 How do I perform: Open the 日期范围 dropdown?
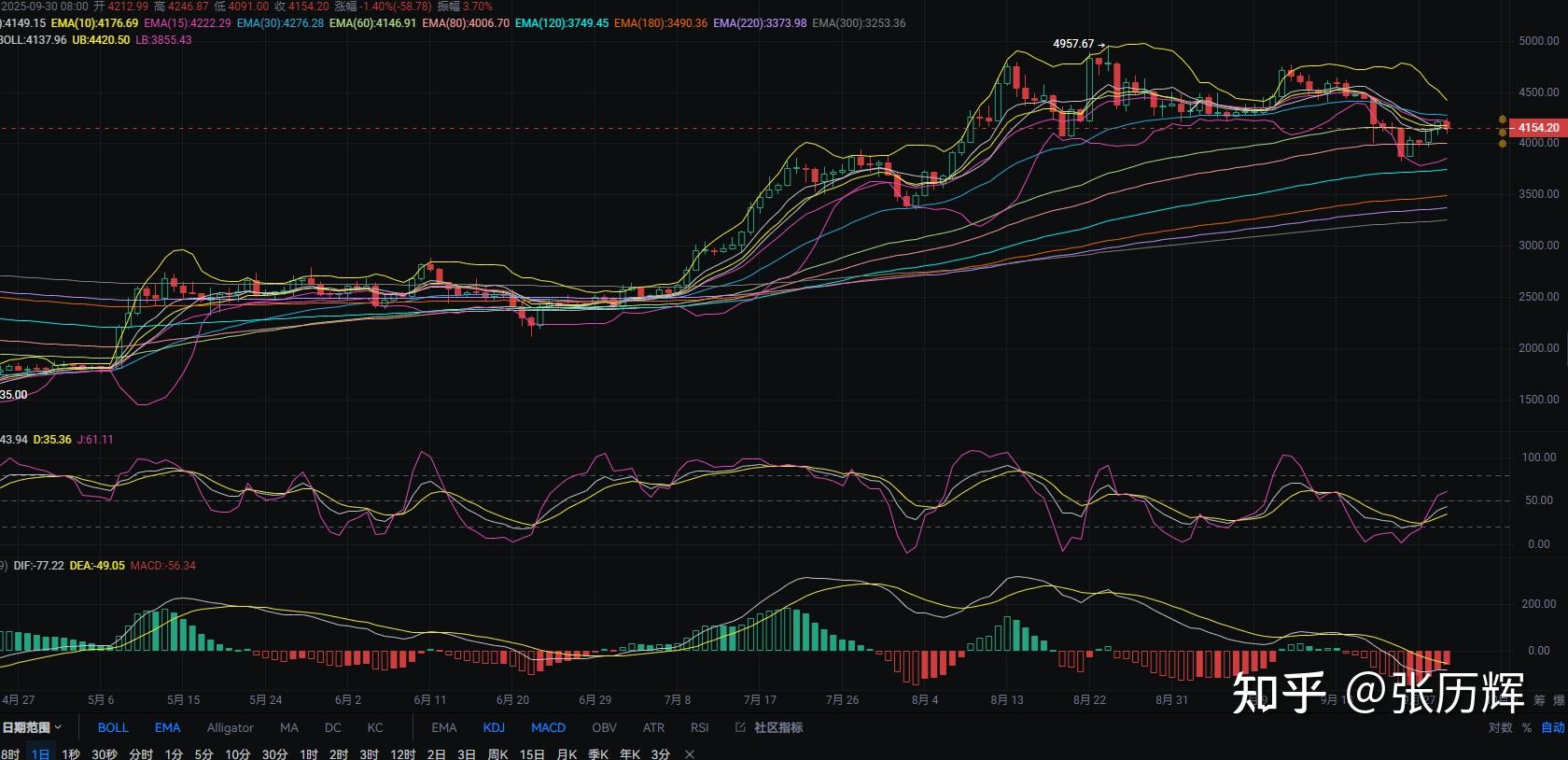pyautogui.click(x=31, y=727)
